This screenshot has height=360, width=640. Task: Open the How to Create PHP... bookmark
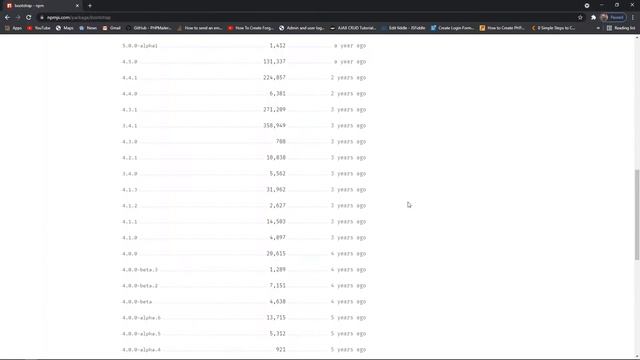(x=502, y=28)
